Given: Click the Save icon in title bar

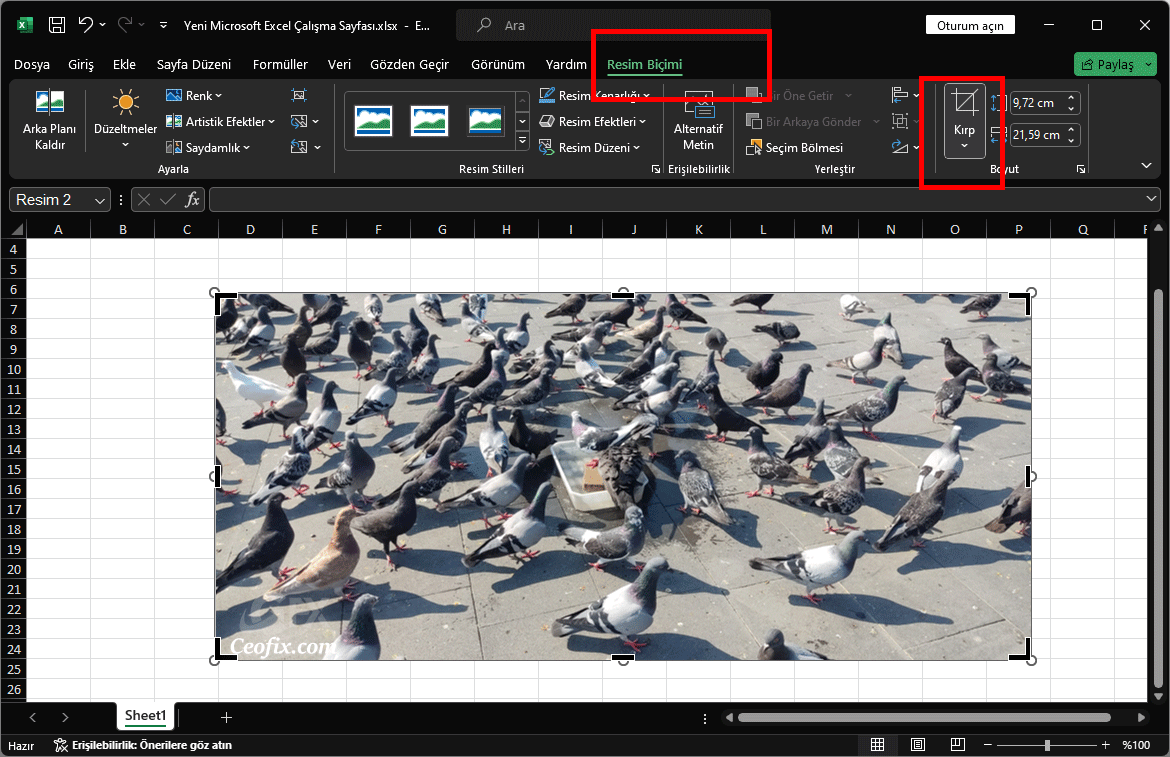Looking at the screenshot, I should [57, 25].
